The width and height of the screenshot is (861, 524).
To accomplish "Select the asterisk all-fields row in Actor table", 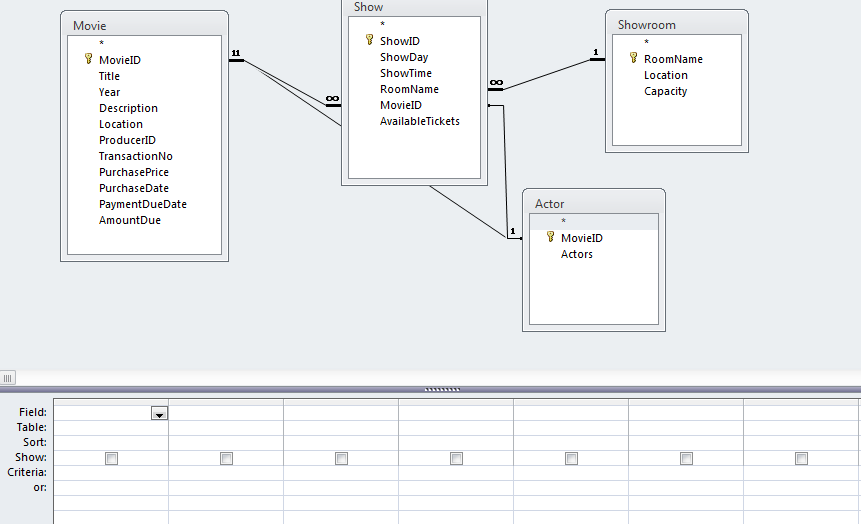I will point(563,222).
